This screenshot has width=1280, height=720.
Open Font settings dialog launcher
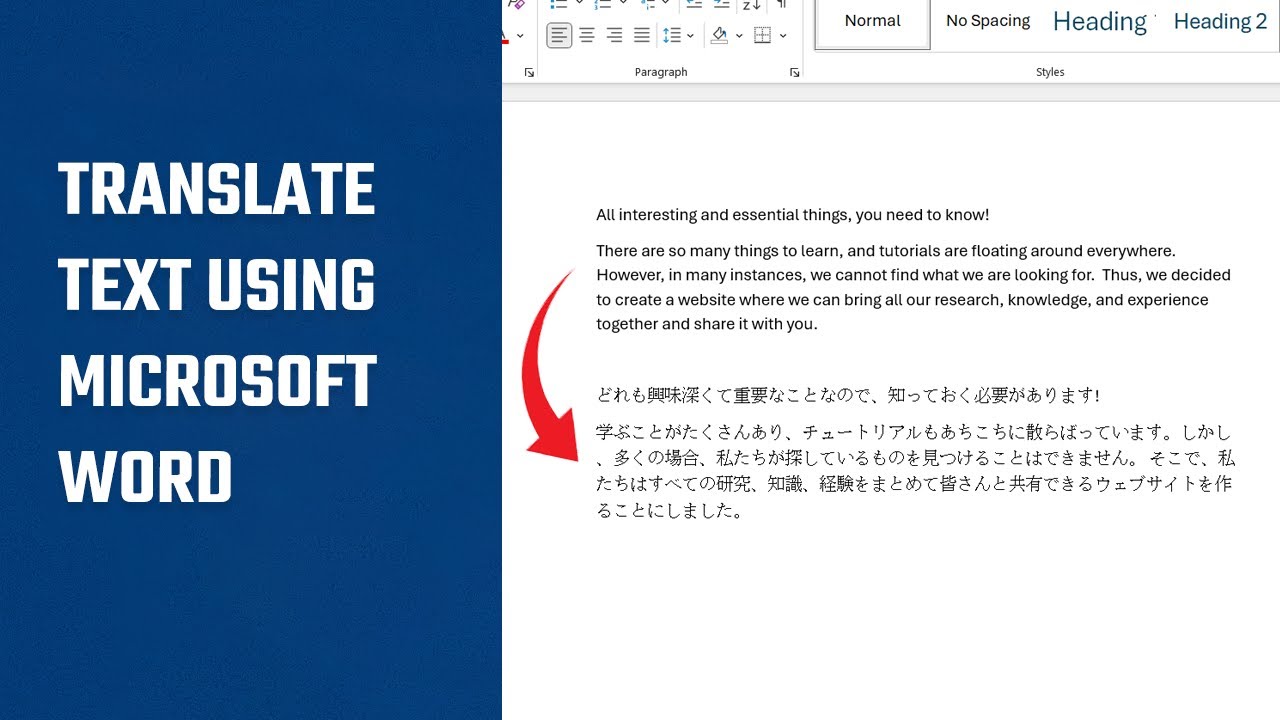point(529,73)
